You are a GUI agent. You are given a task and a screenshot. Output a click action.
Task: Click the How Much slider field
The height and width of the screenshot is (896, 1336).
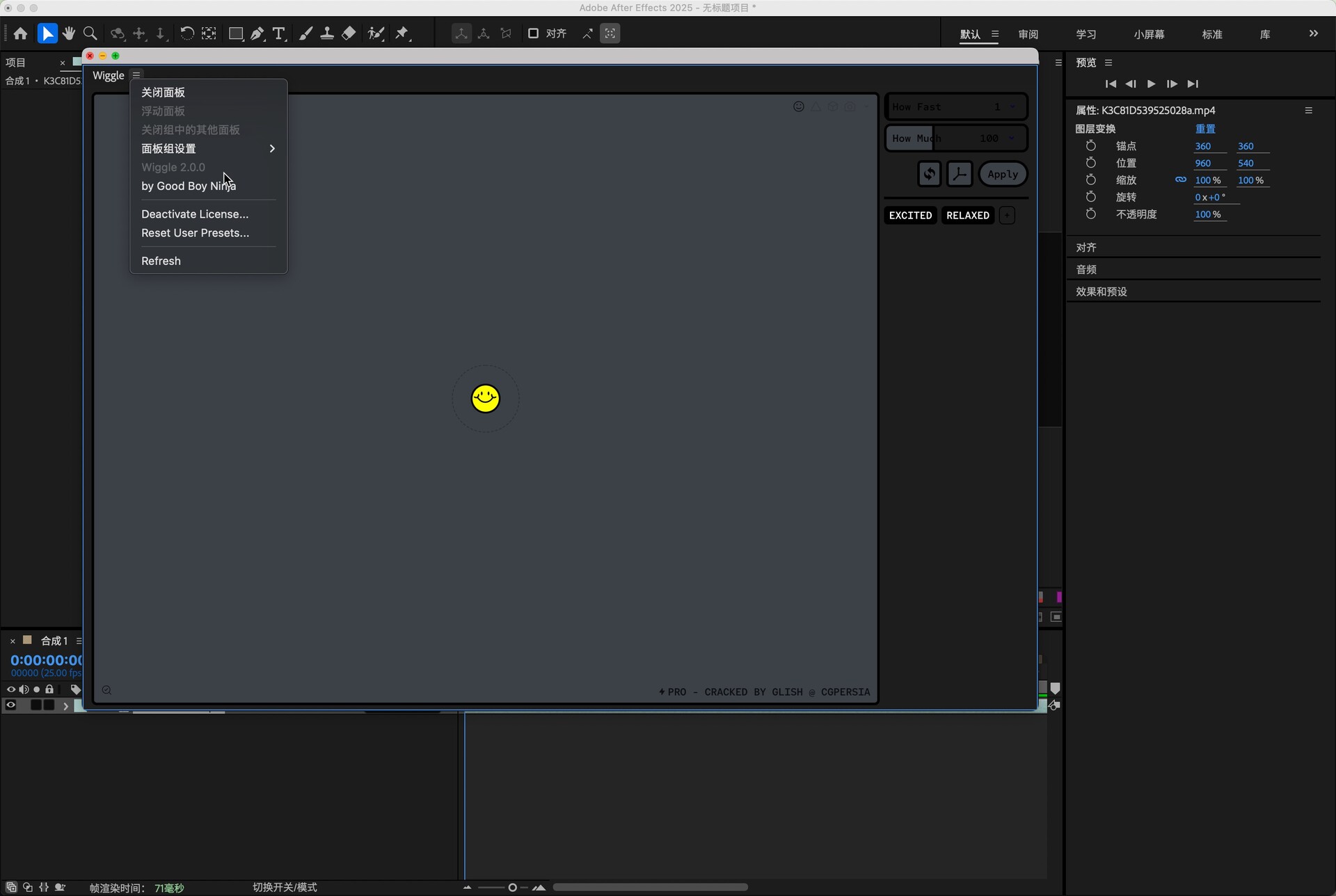(x=955, y=138)
